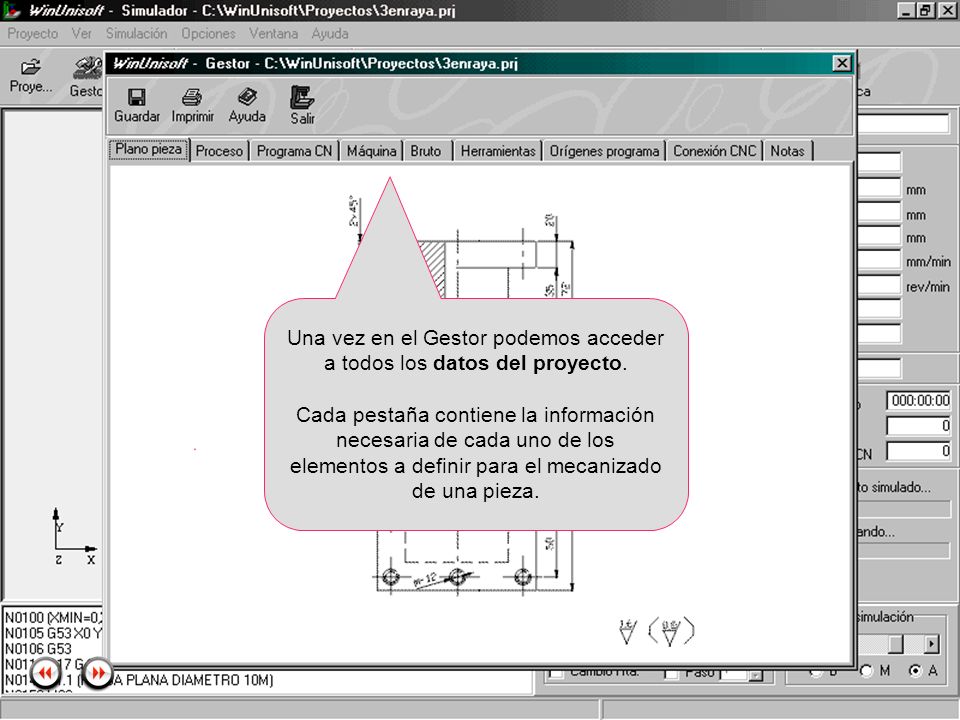The width and height of the screenshot is (960, 720).
Task: Click program line N0106 G53
Action: pos(38,649)
